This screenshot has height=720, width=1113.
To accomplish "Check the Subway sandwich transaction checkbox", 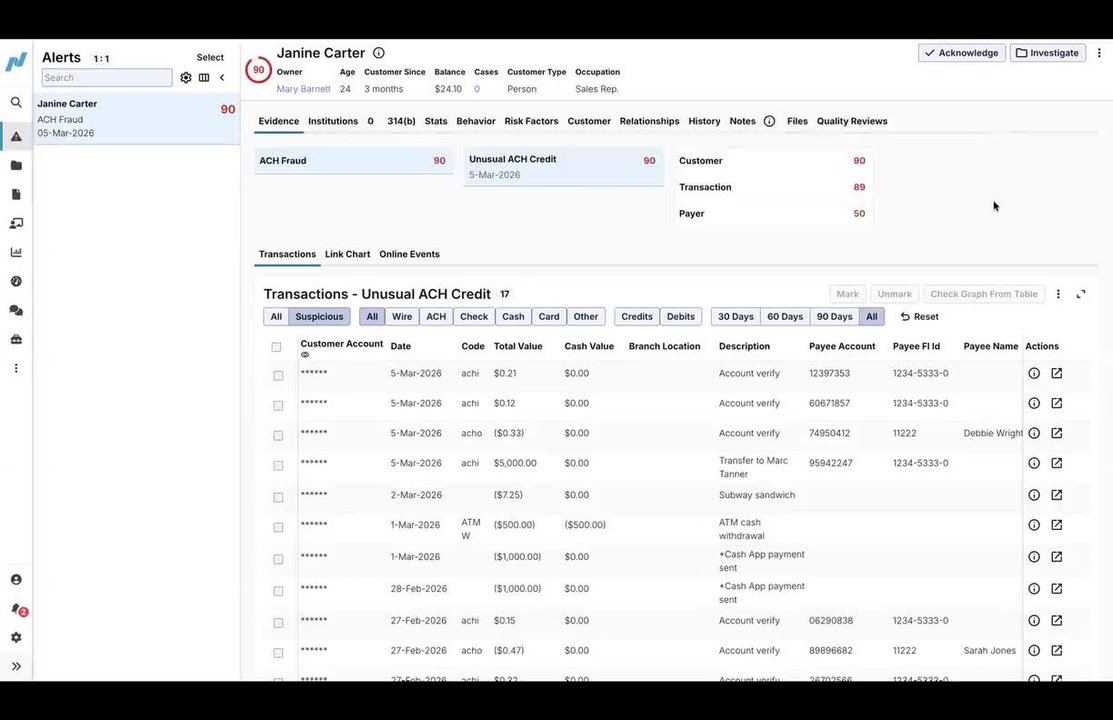I will (278, 497).
